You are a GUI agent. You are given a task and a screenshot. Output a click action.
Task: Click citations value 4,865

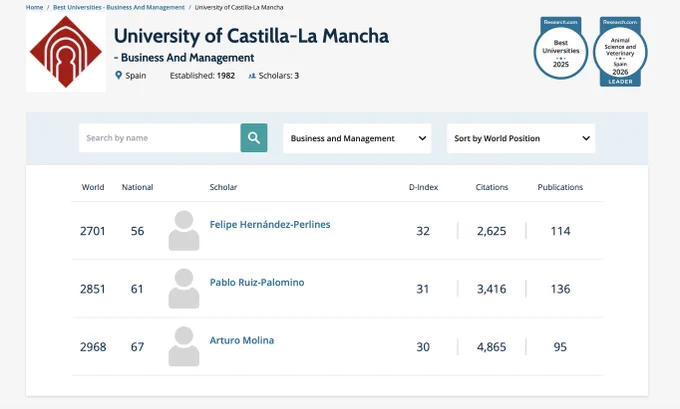[491, 347]
